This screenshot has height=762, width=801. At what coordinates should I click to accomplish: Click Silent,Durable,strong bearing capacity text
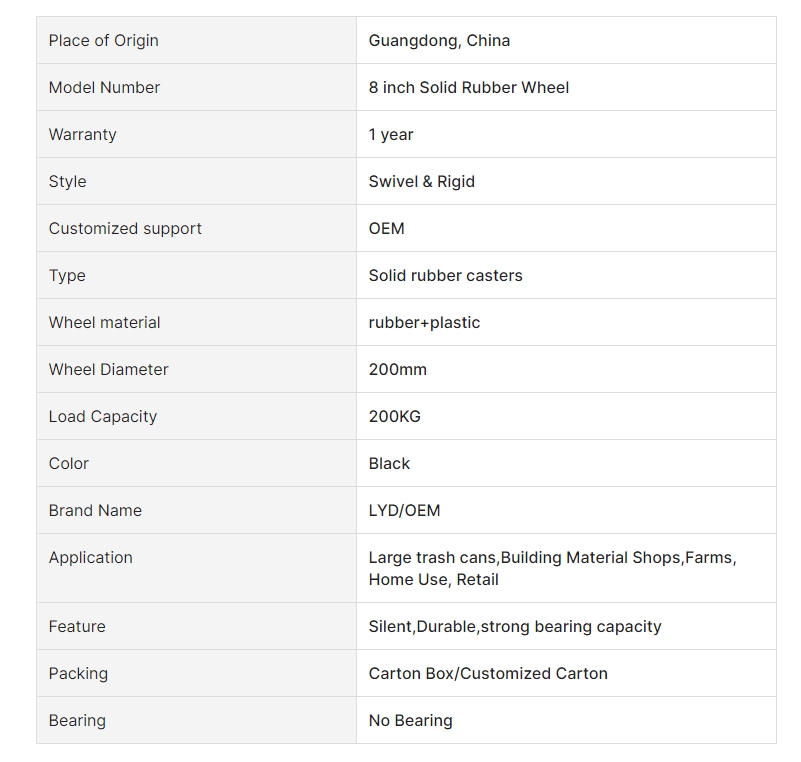tap(515, 626)
